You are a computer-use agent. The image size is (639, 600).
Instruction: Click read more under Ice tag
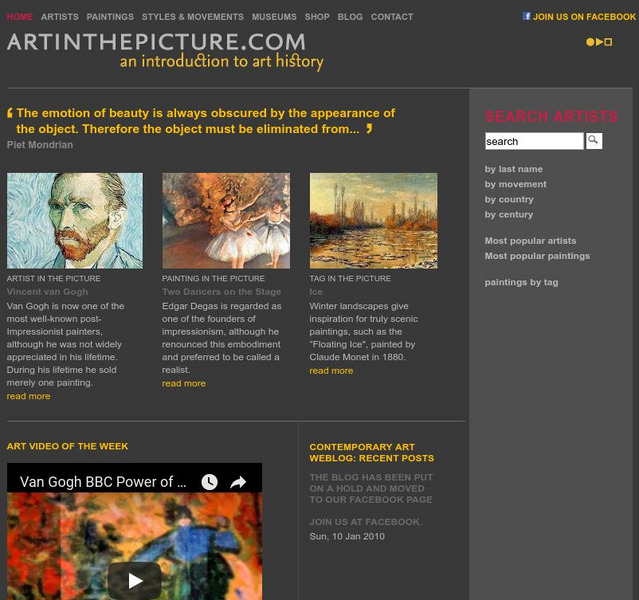pos(331,371)
